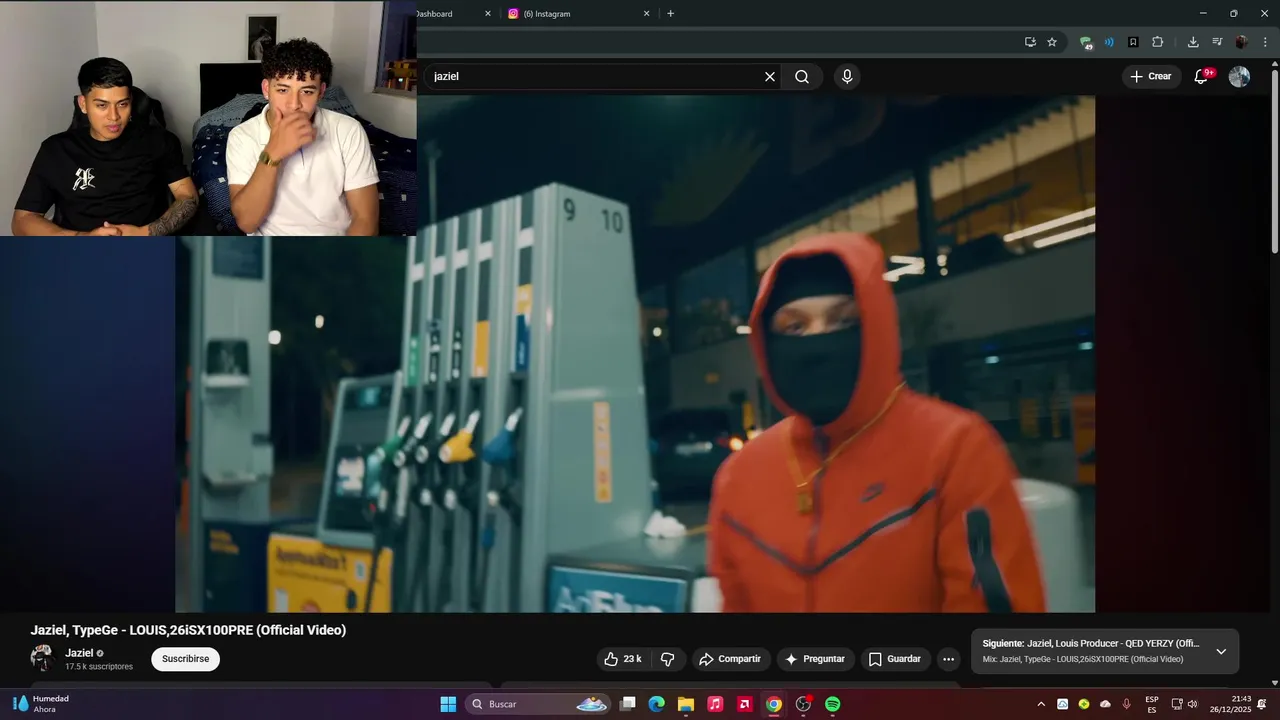Viewport: 1280px width, 720px height.
Task: Open more actions three-dot button
Action: coord(948,659)
